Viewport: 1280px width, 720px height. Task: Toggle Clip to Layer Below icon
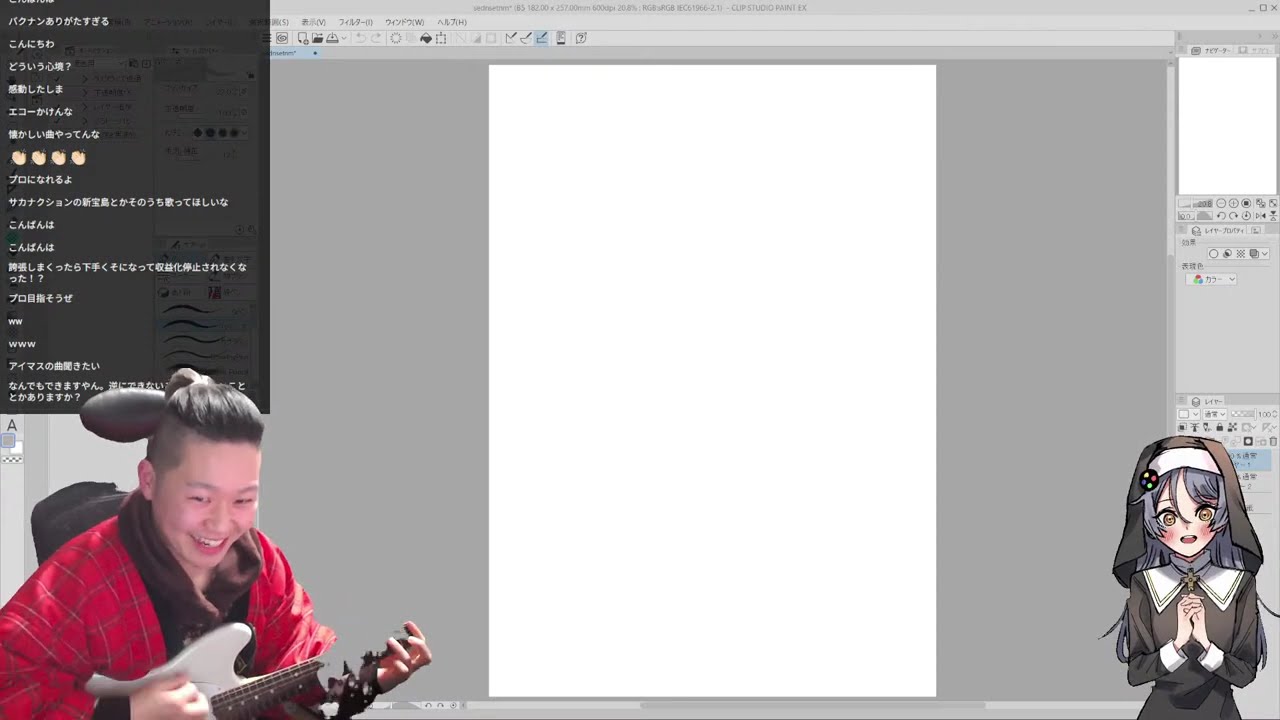coord(1182,427)
